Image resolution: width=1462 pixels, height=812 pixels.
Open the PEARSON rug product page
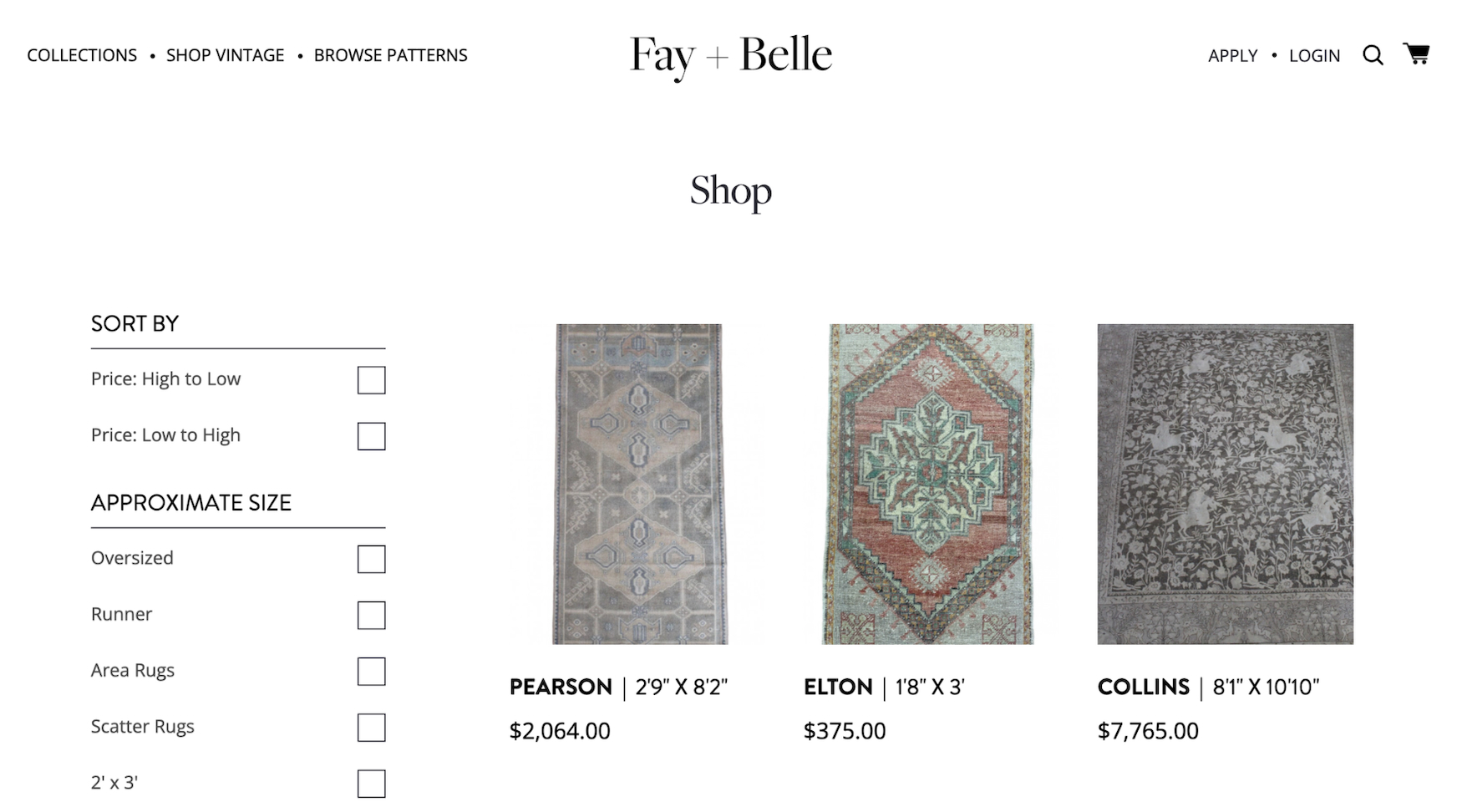[x=561, y=687]
